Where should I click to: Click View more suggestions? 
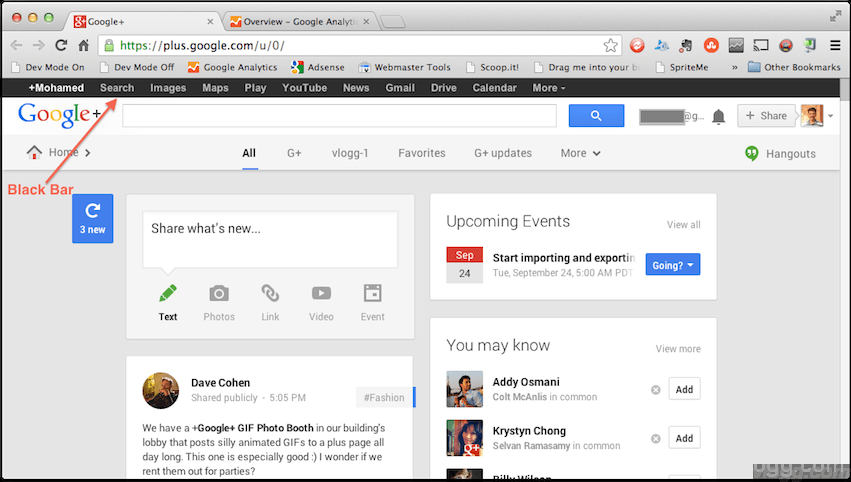click(x=678, y=349)
